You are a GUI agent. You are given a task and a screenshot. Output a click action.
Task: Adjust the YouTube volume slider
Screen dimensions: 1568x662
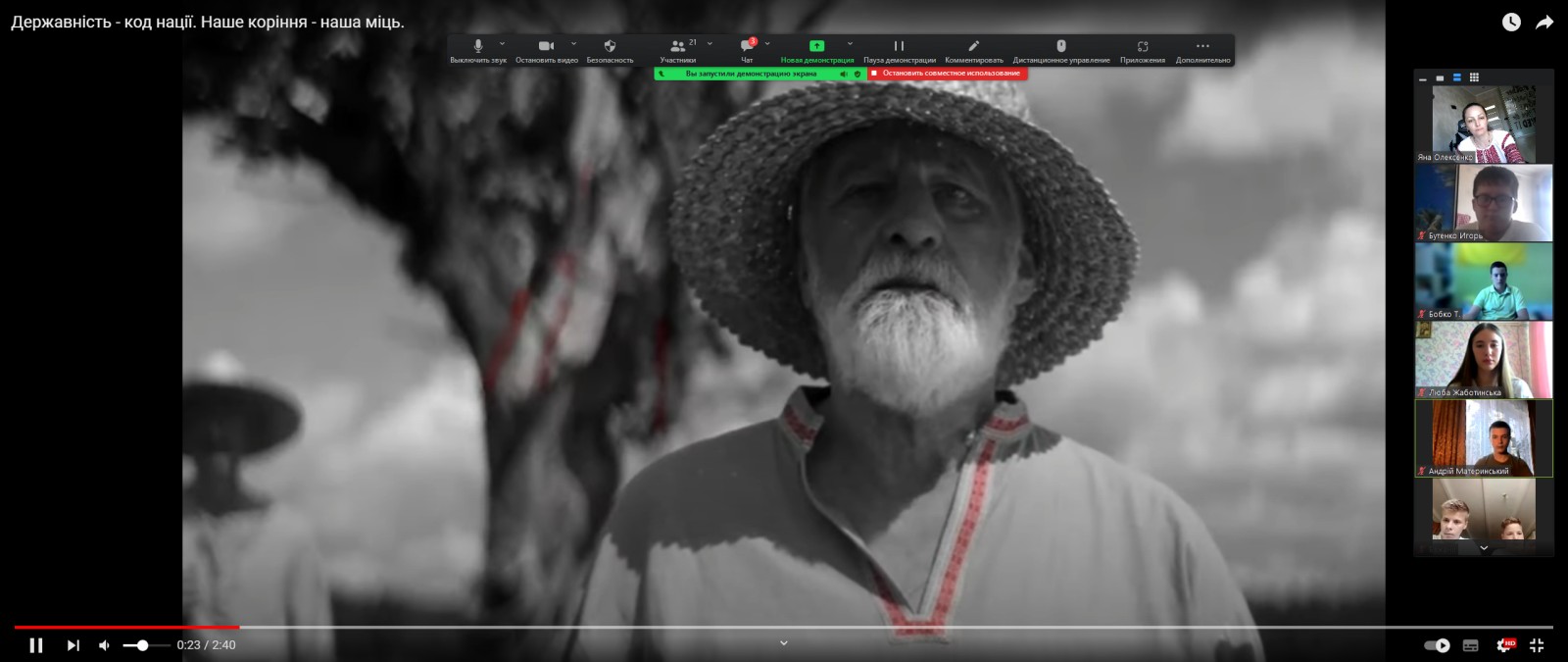pyautogui.click(x=143, y=645)
